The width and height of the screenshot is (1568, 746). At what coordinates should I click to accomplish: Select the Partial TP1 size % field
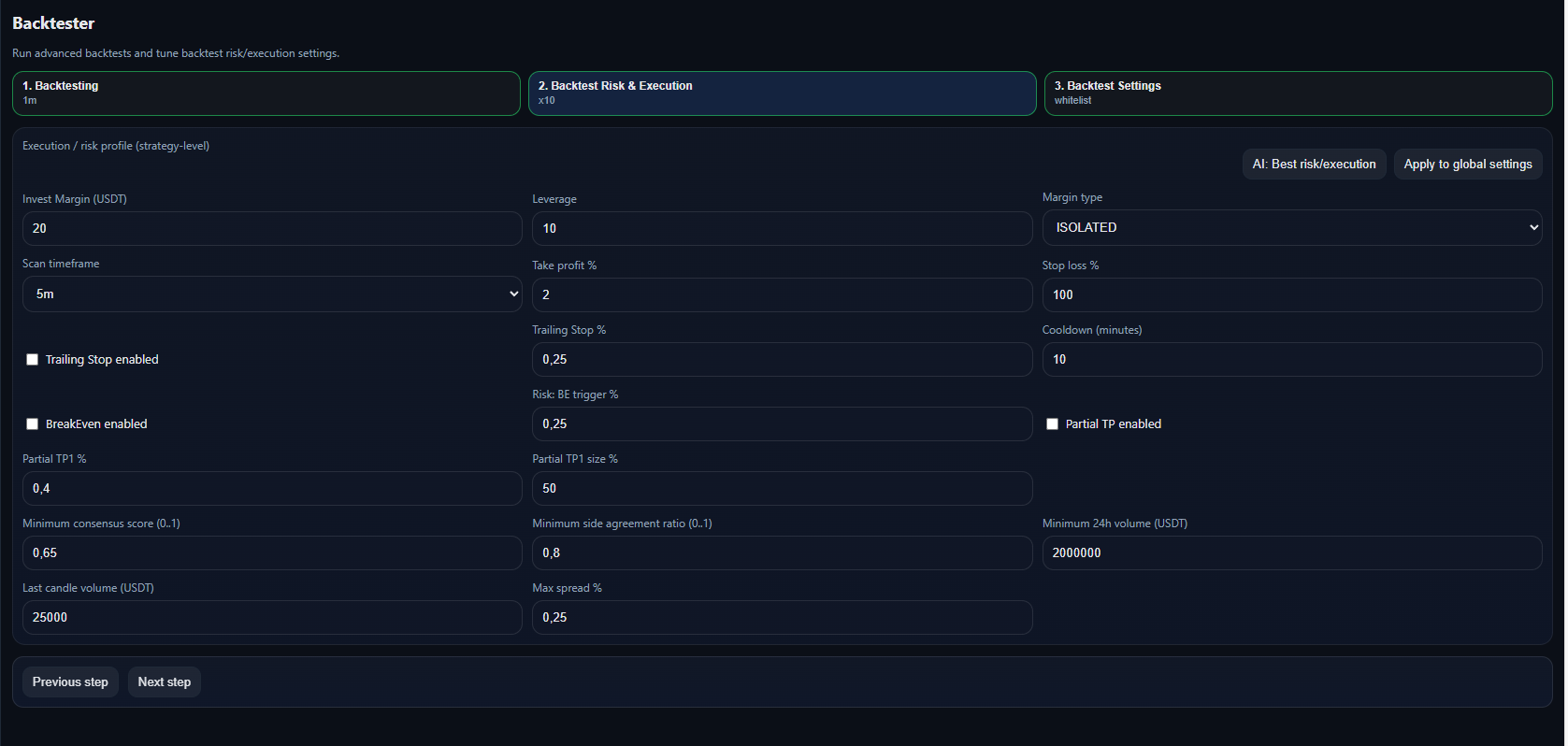coord(783,489)
